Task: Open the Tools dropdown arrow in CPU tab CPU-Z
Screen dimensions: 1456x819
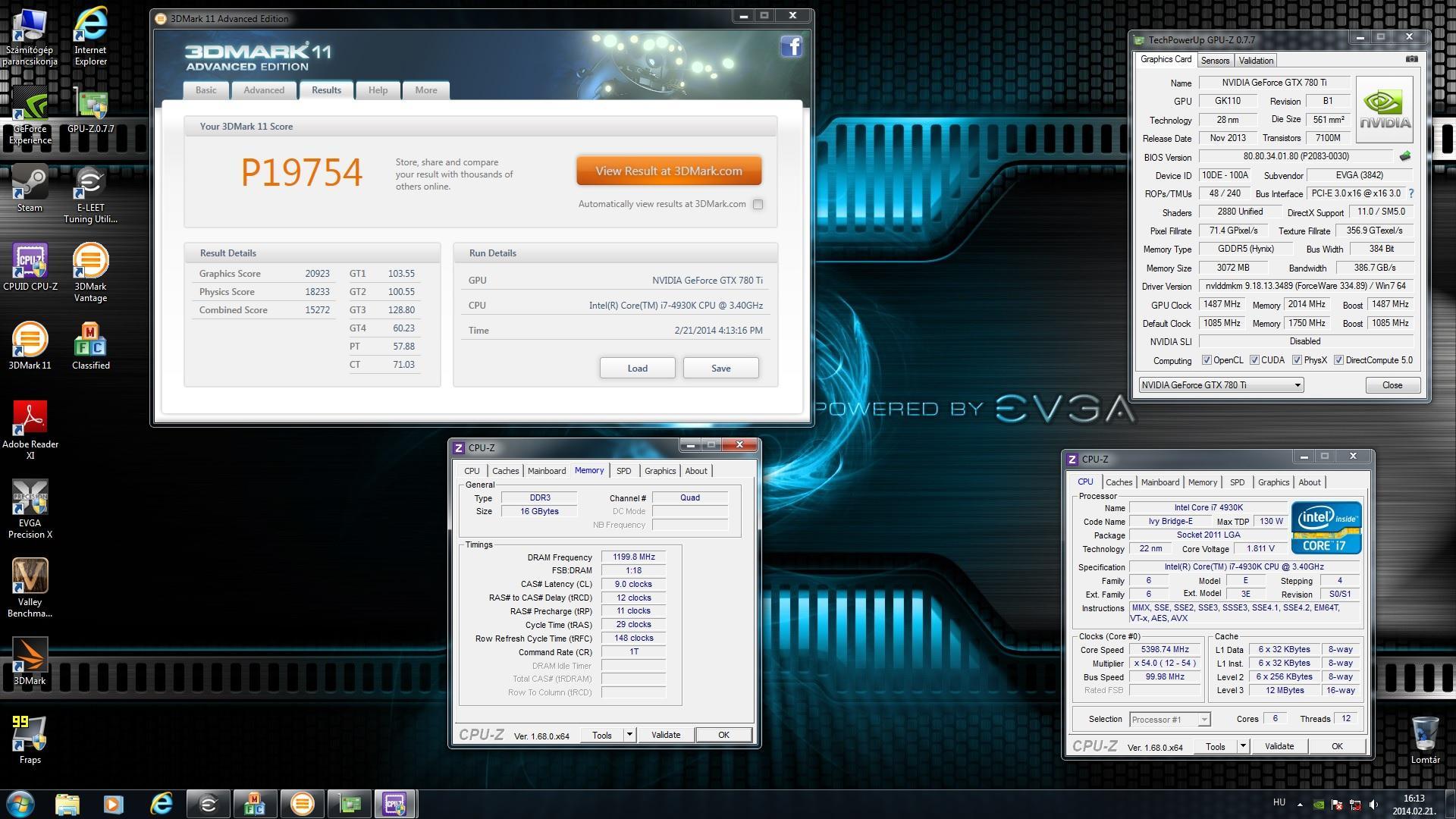Action: click(x=1243, y=747)
